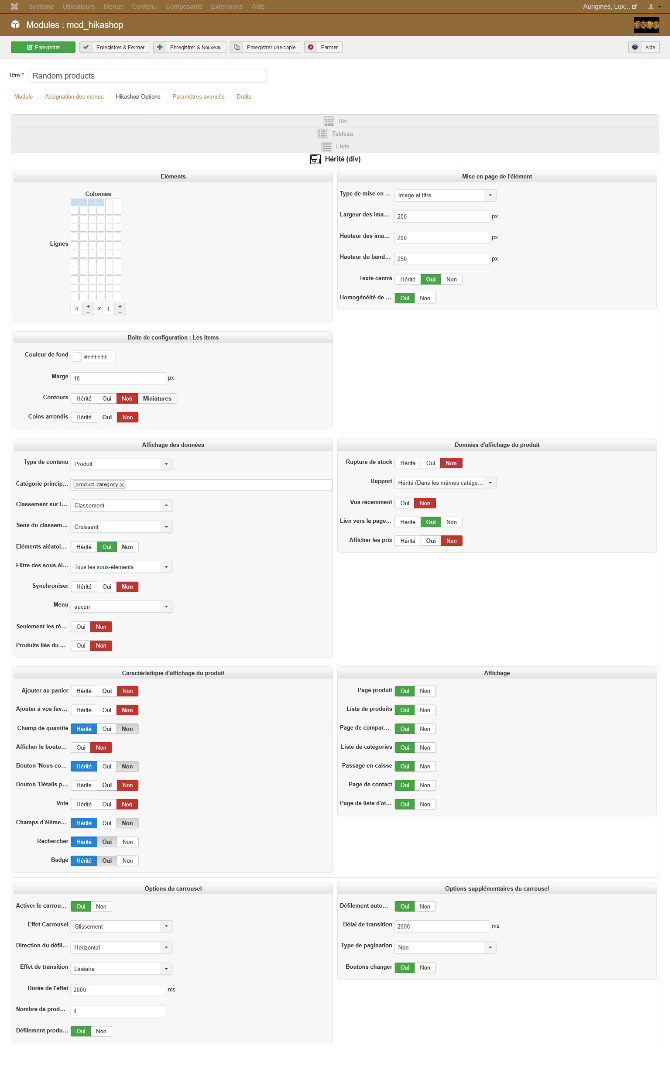670x1080 pixels.
Task: Select the Liste layout icon
Action: click(x=327, y=146)
